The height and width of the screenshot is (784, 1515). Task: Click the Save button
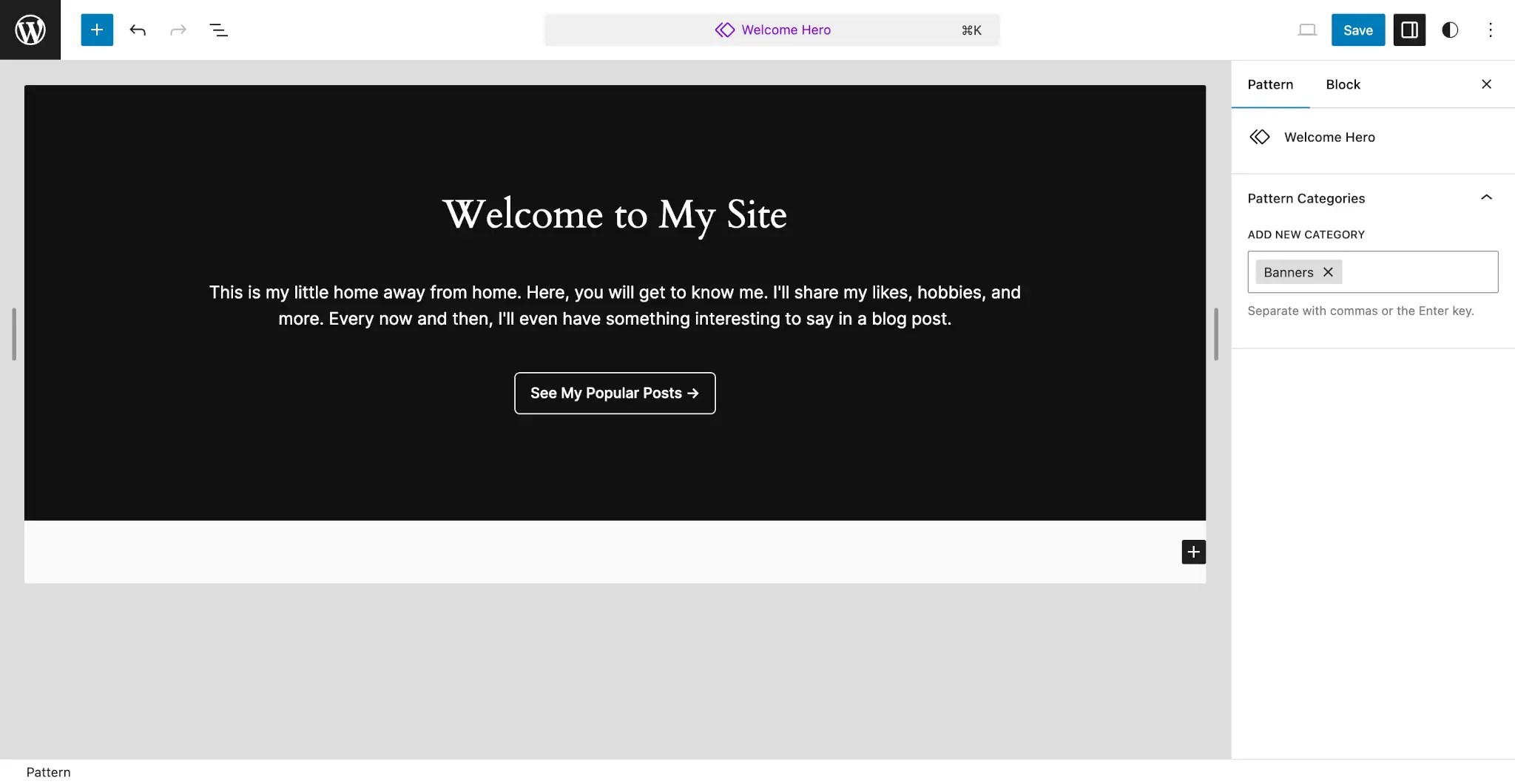pyautogui.click(x=1357, y=30)
